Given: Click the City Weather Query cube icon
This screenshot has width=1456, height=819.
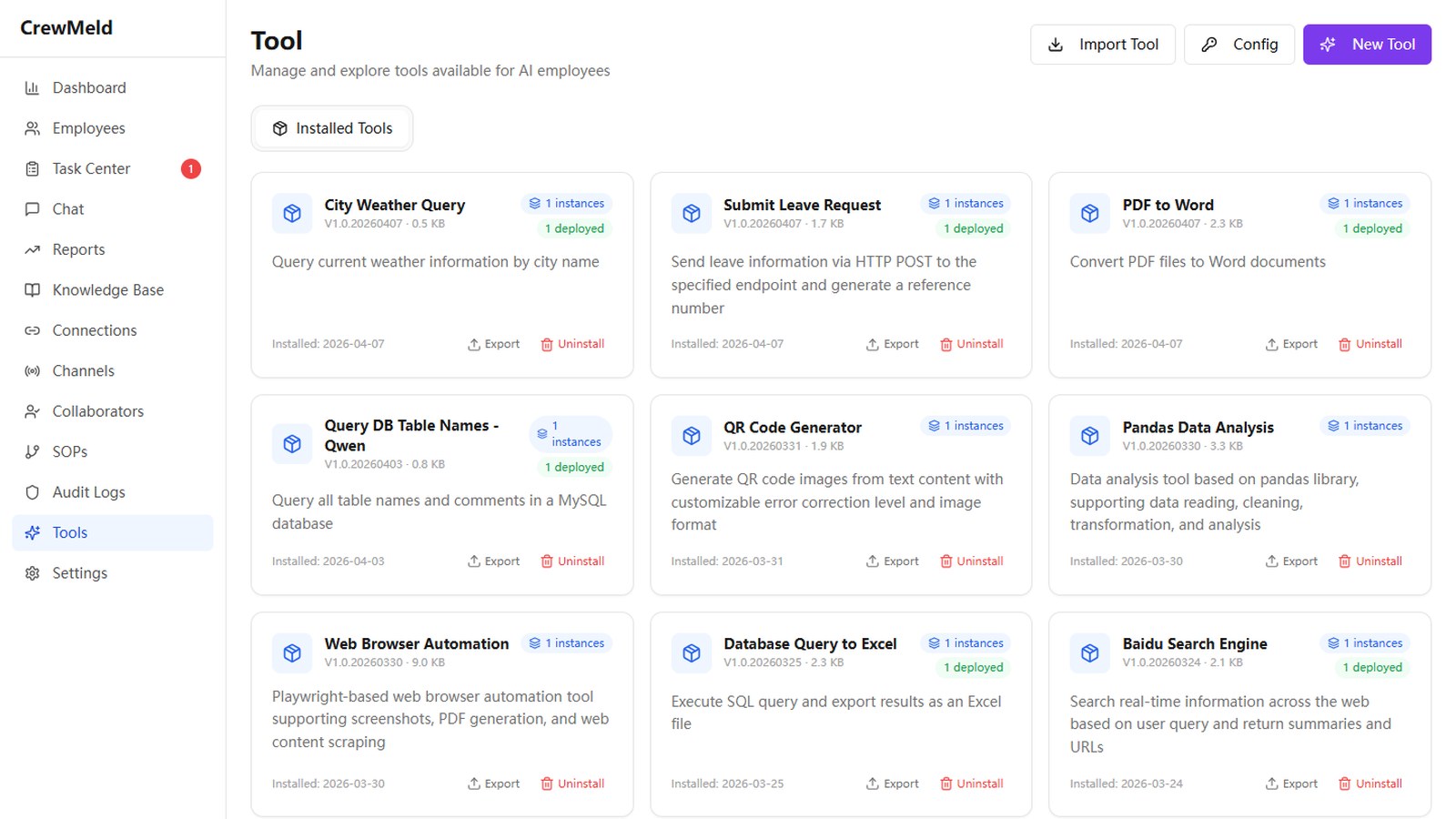Looking at the screenshot, I should (292, 214).
